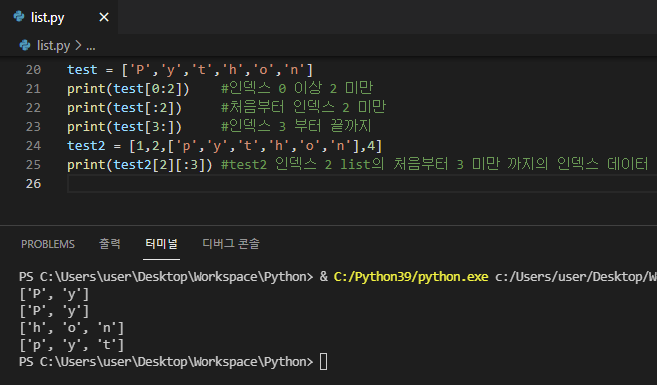This screenshot has height=385, width=657.
Task: Click print(test[0:2]) code on line 21
Action: click(x=128, y=88)
